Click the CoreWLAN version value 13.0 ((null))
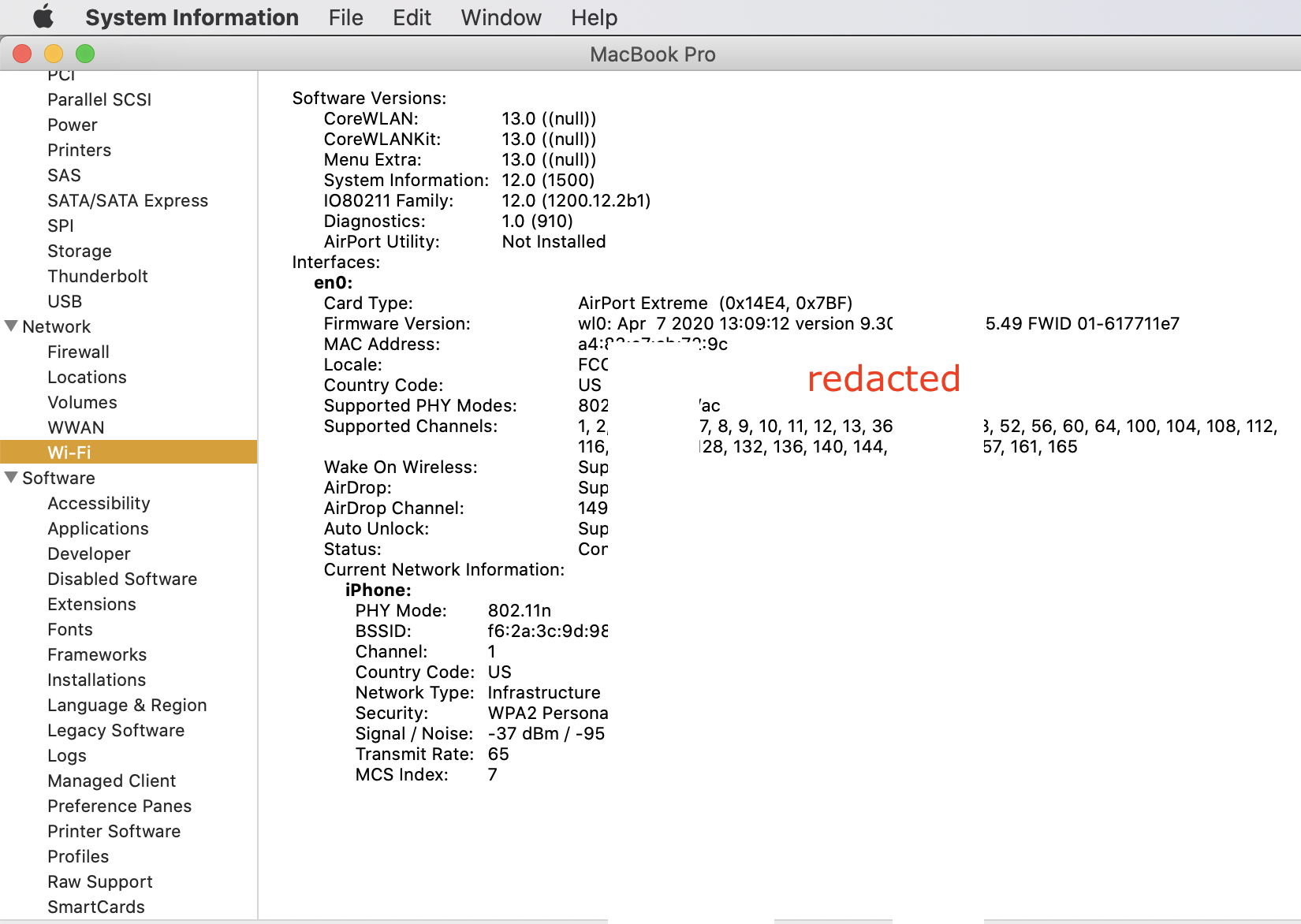This screenshot has height=924, width=1301. pyautogui.click(x=549, y=118)
